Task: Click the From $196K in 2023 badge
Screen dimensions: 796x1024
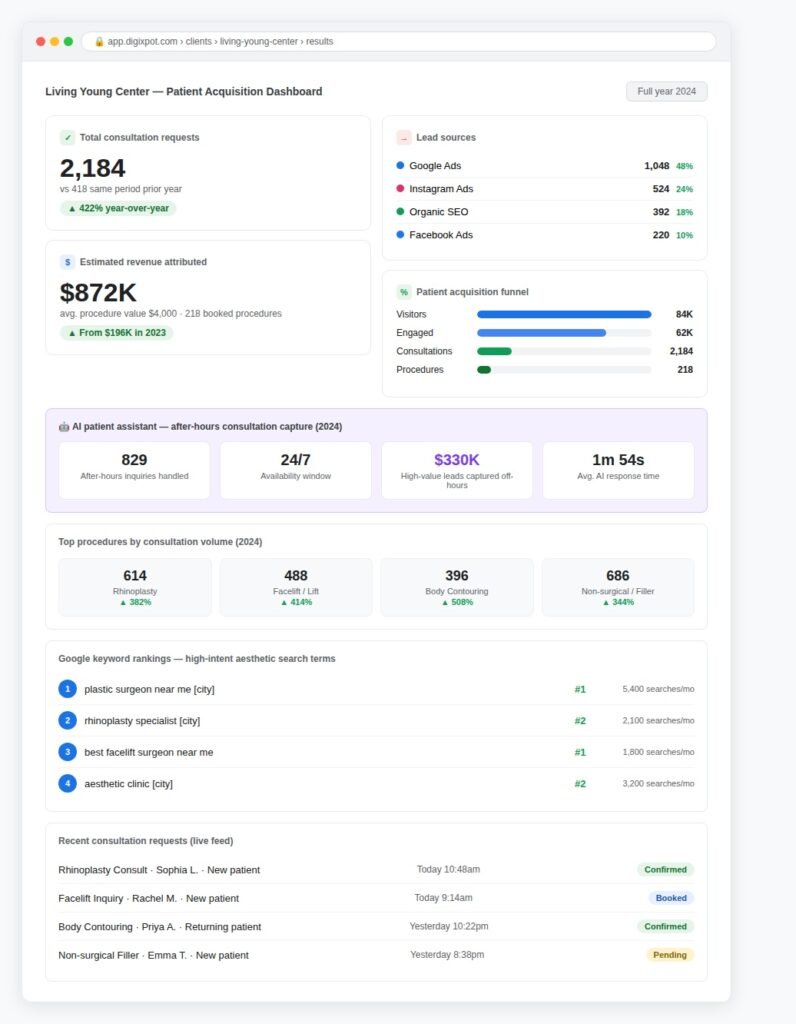Action: pyautogui.click(x=116, y=332)
